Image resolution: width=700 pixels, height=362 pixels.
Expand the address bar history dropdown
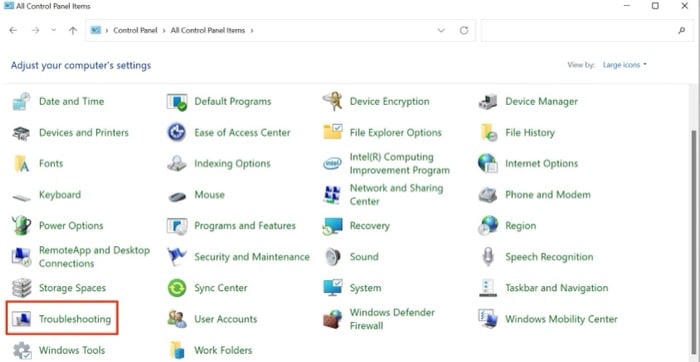click(441, 30)
